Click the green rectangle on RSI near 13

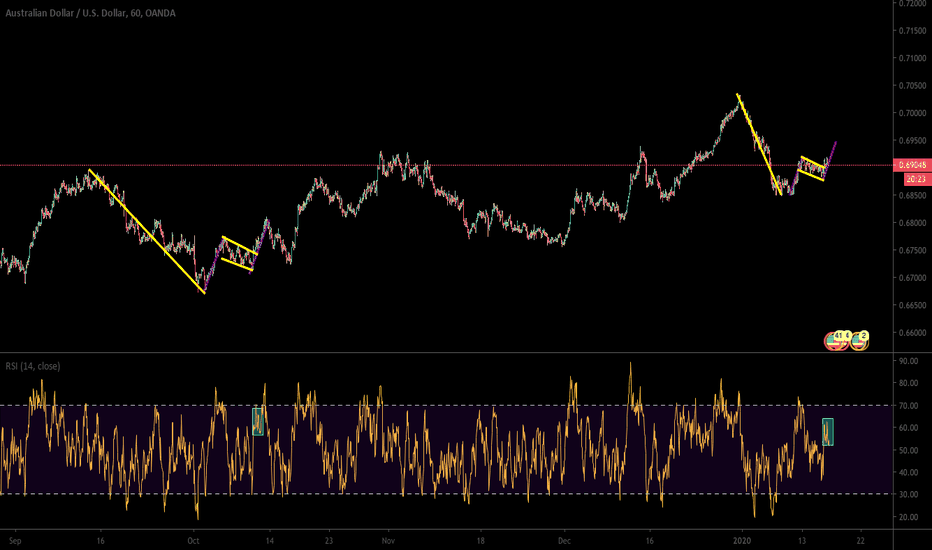pyautogui.click(x=828, y=431)
